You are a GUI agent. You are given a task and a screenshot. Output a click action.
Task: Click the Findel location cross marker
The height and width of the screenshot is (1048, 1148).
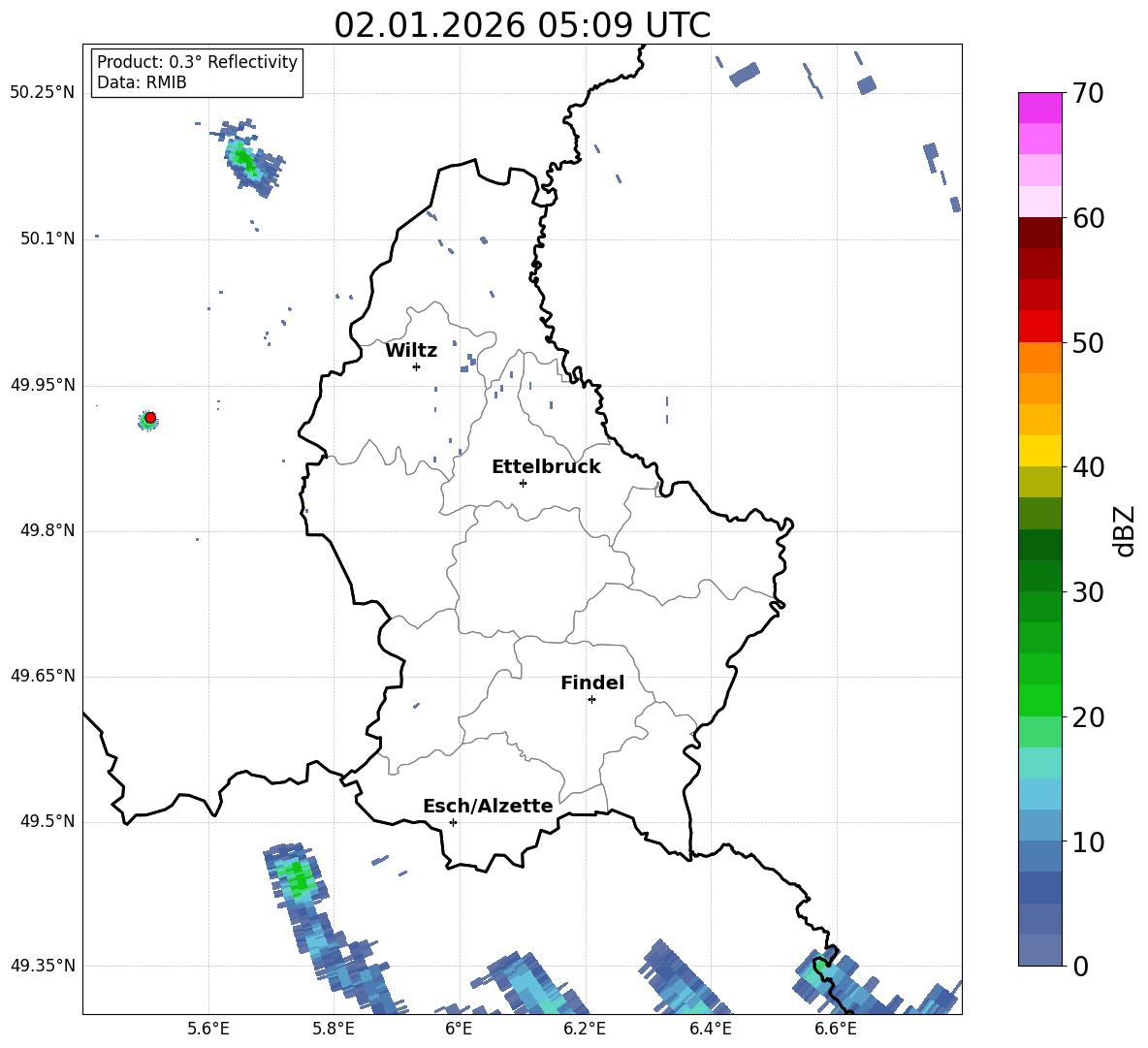click(x=591, y=700)
